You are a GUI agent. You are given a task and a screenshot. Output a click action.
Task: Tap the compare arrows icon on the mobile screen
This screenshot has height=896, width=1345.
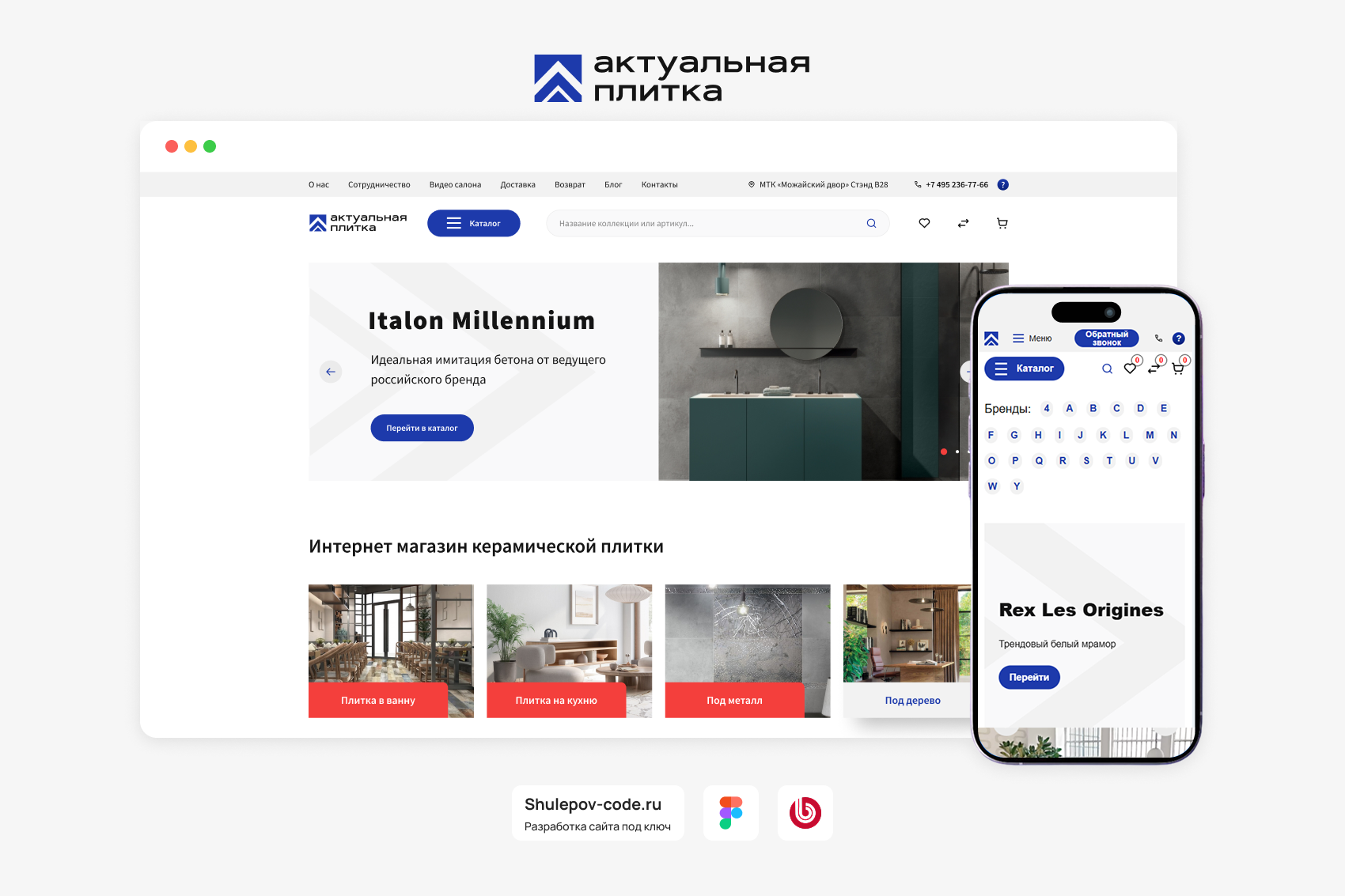[1154, 369]
